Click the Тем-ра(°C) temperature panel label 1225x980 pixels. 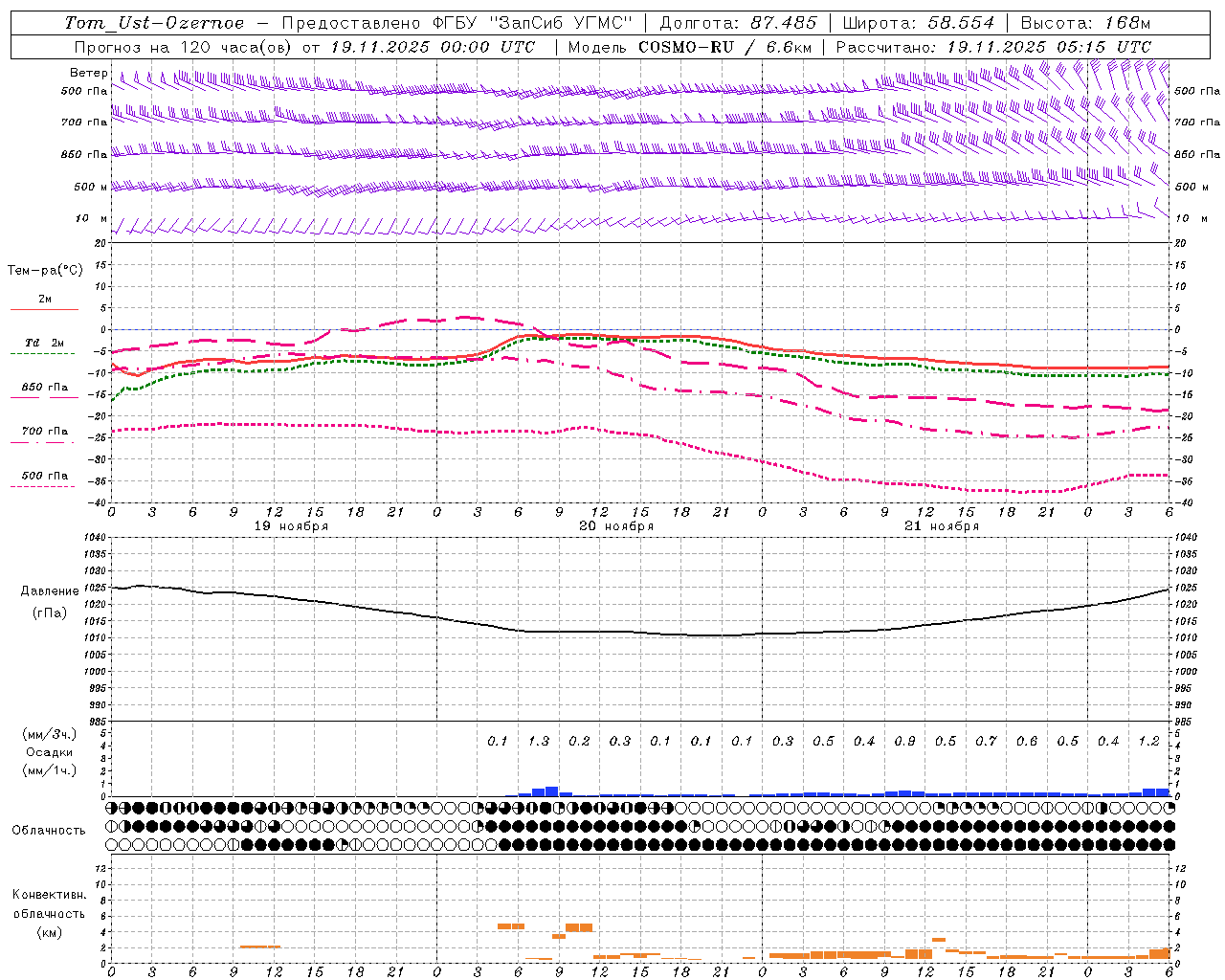45,271
